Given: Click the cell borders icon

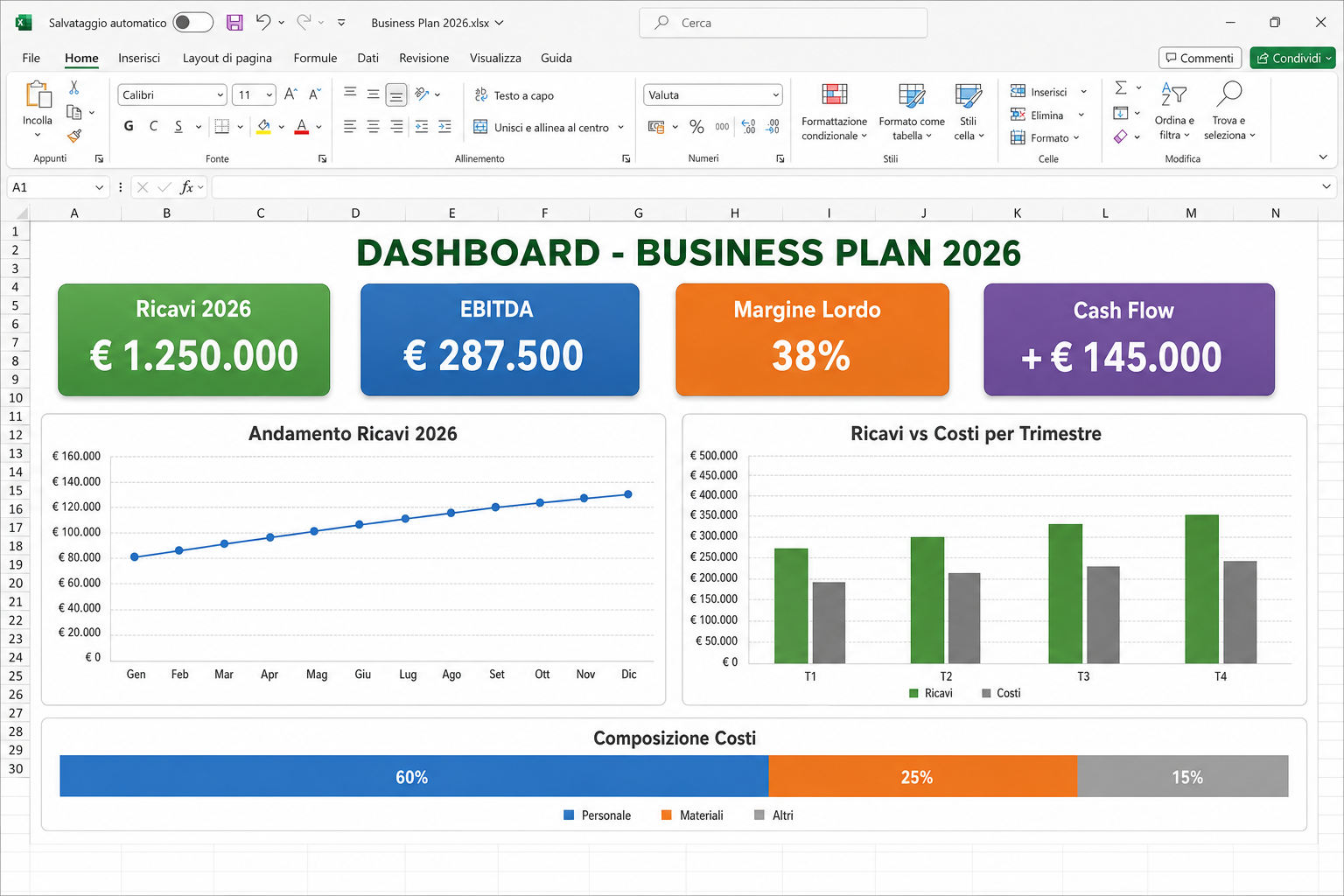Looking at the screenshot, I should point(222,126).
